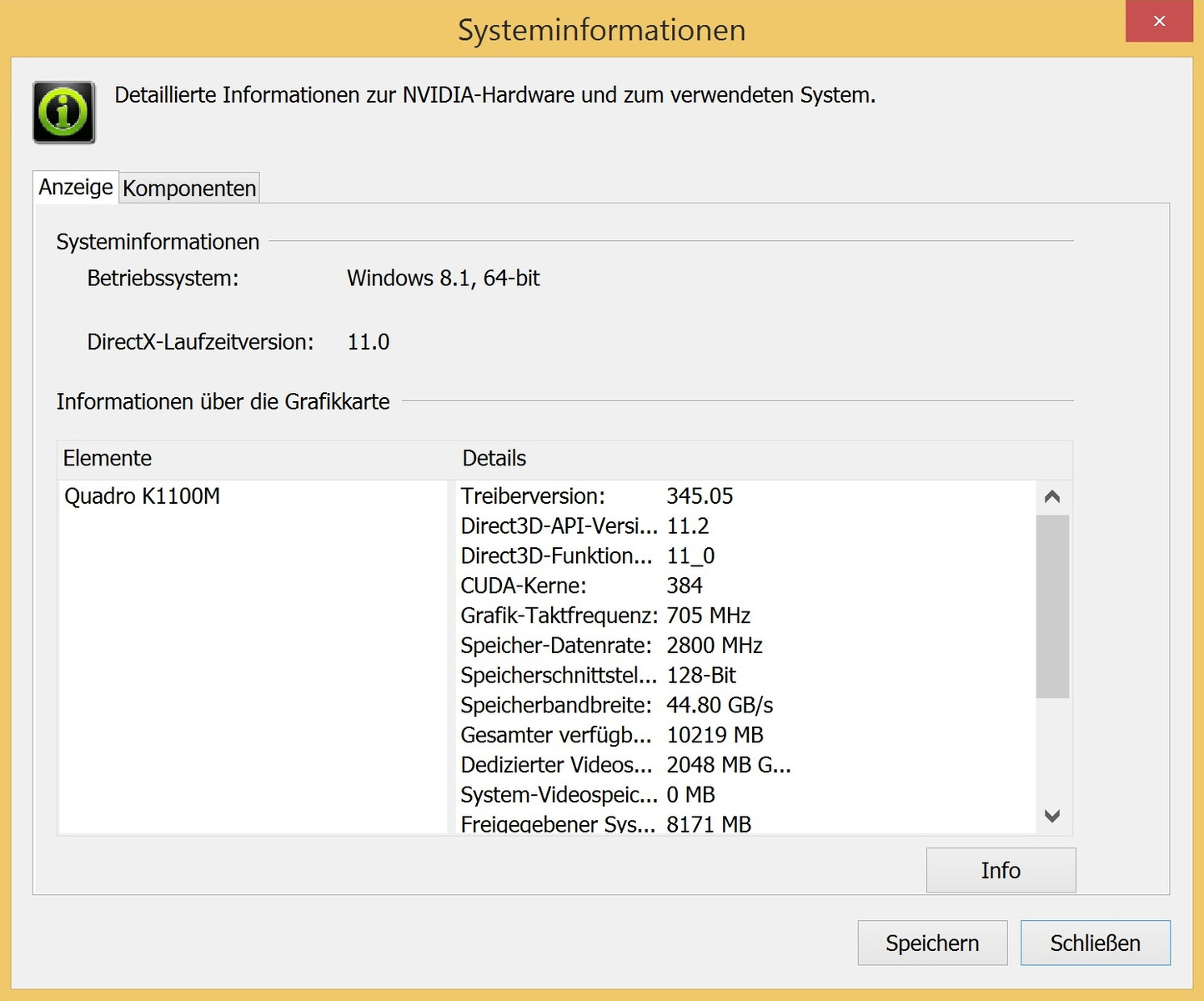Select the CUDA-Kerne detail row
This screenshot has width=1204, height=1001.
(x=582, y=586)
